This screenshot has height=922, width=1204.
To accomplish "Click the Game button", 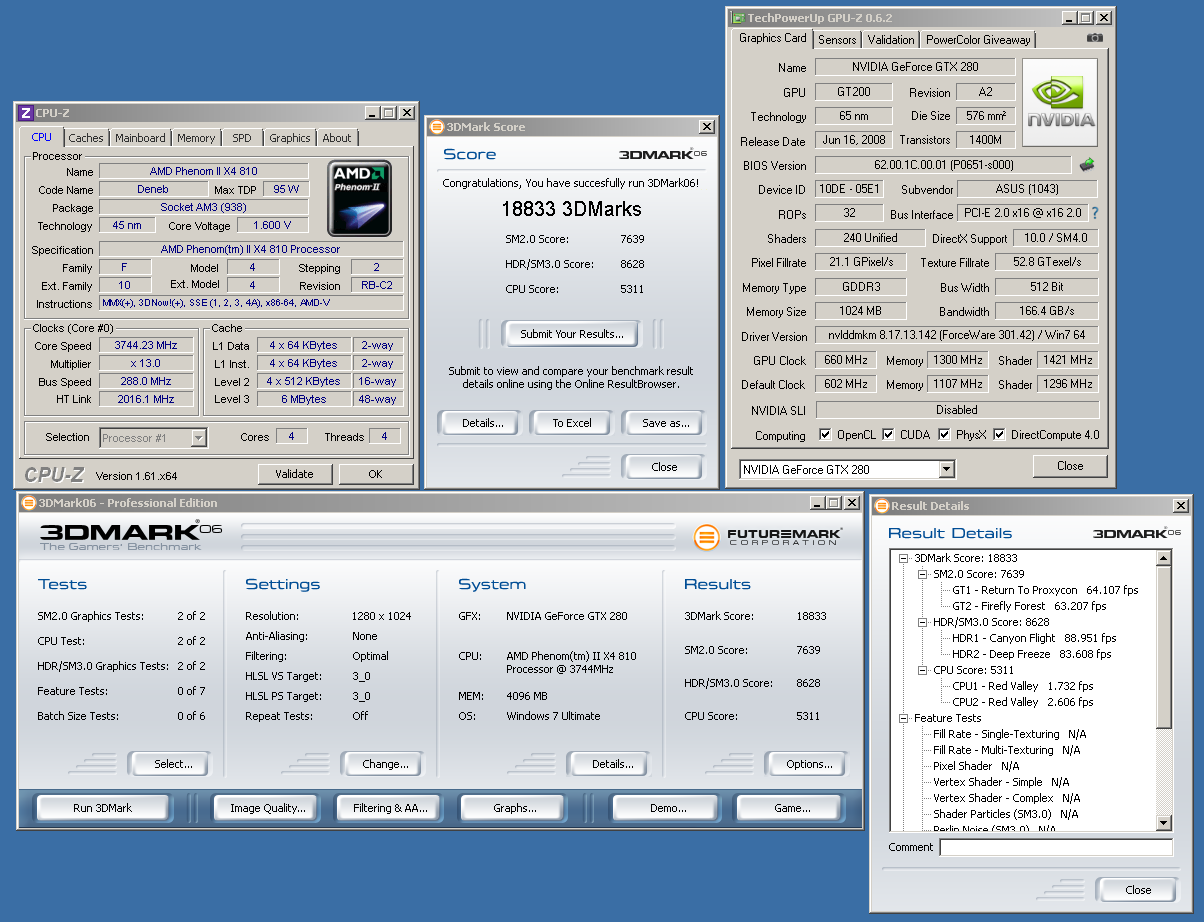I will click(792, 808).
